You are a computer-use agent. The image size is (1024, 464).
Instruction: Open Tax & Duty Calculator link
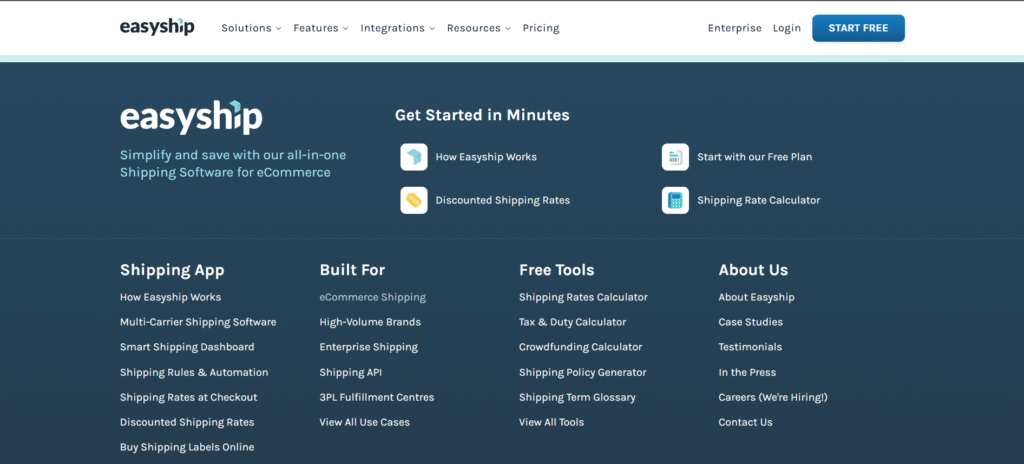click(x=573, y=322)
